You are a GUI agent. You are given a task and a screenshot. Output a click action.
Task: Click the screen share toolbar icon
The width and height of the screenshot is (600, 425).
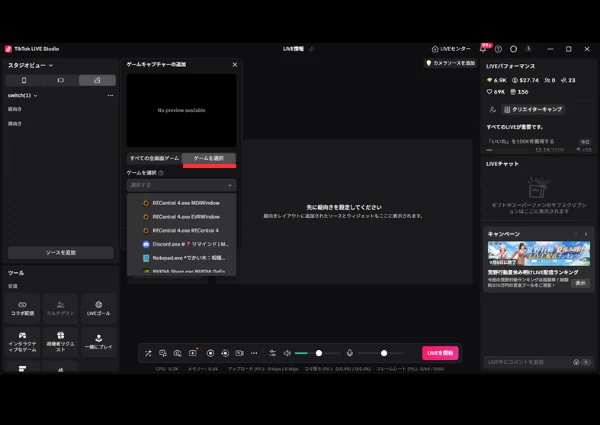163,353
